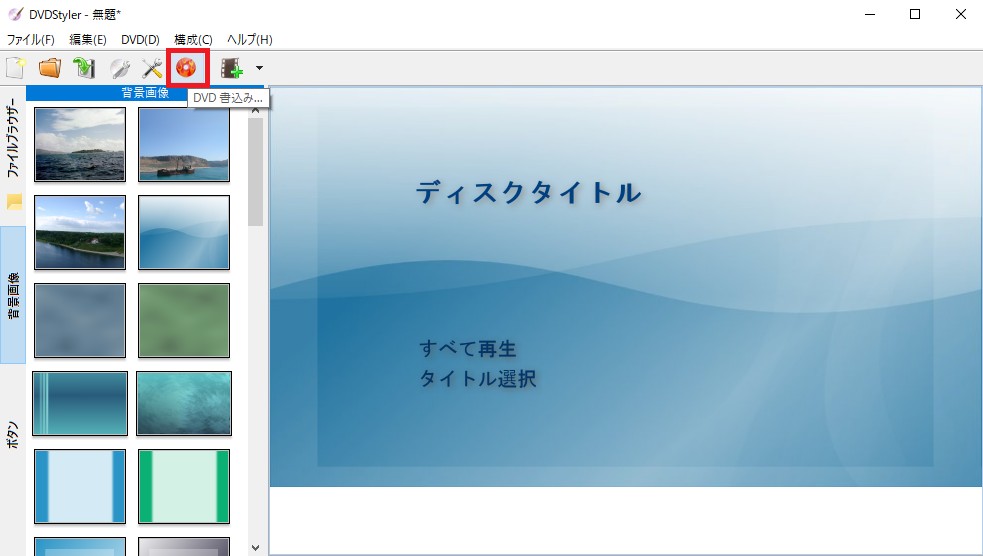Screen dimensions: 983x556
Task: Select the blurry green background thumbnail
Action: pyautogui.click(x=184, y=320)
